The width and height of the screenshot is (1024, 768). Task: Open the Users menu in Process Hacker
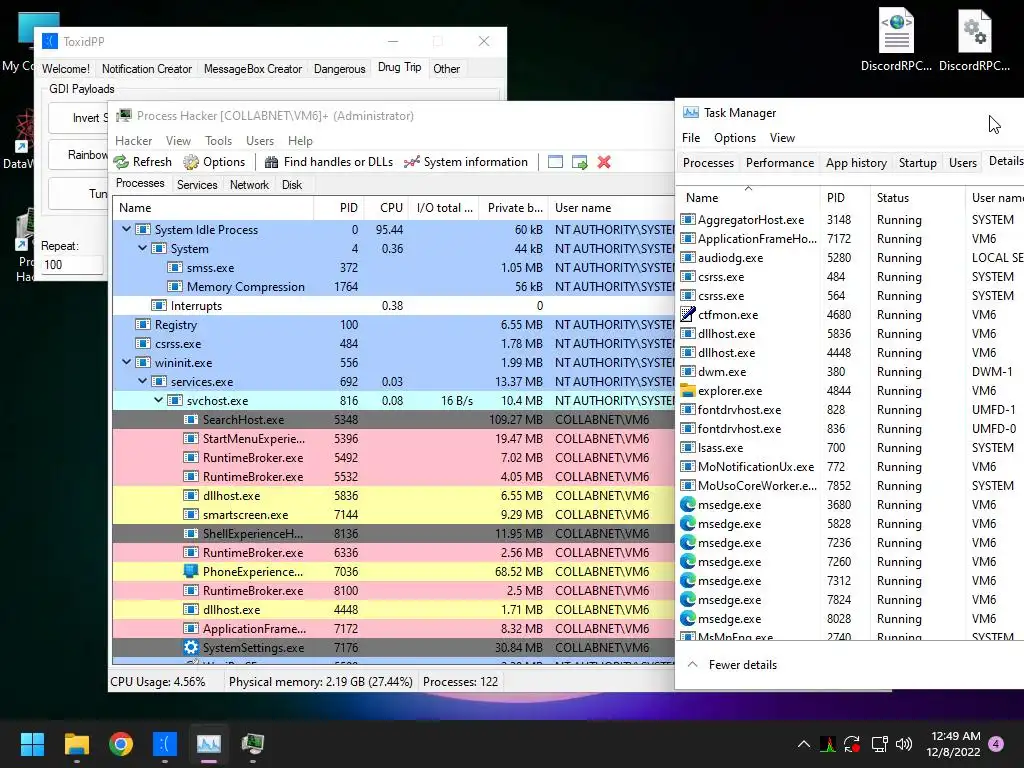point(260,140)
